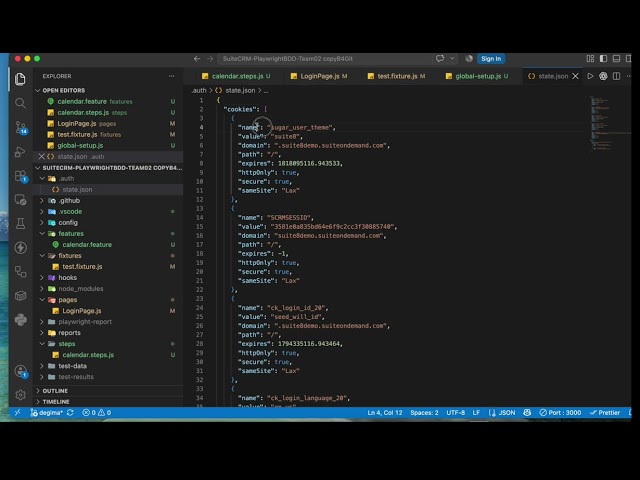Click the Run play icon in editor toolbar
This screenshot has height=480, width=640.
pos(590,76)
